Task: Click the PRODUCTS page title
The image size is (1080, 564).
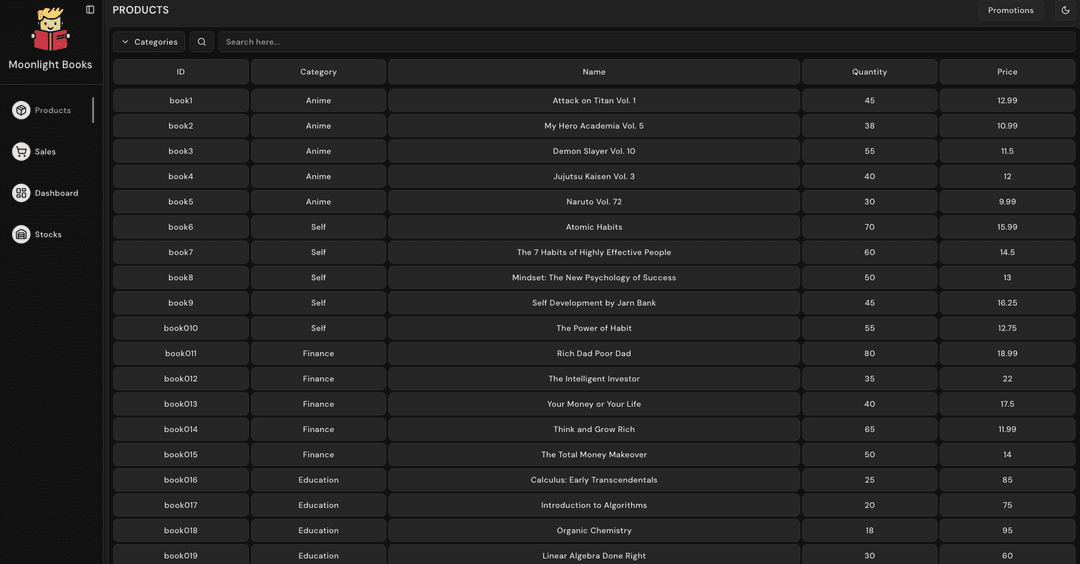Action: [x=141, y=10]
